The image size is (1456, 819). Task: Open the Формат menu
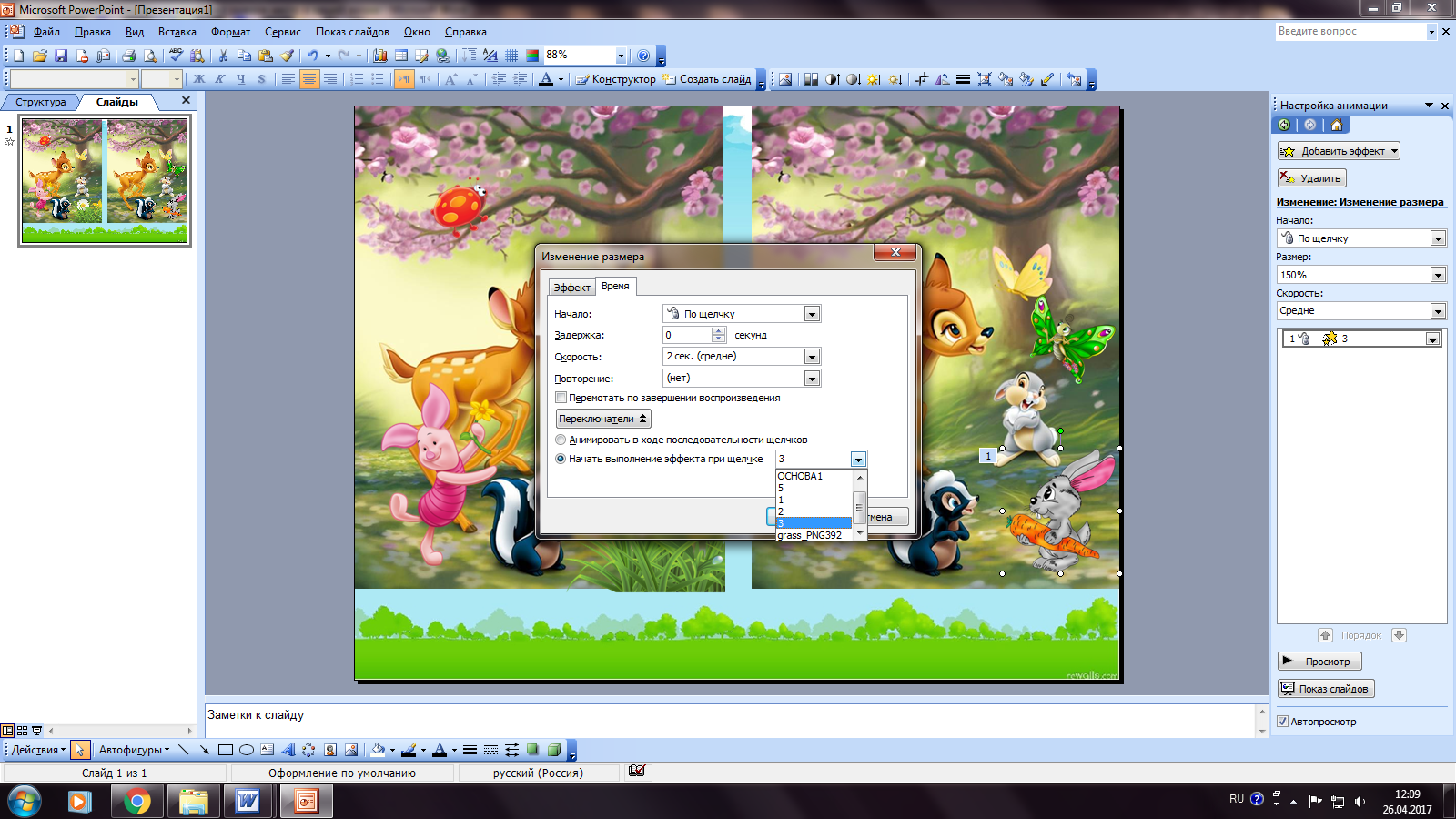(230, 32)
